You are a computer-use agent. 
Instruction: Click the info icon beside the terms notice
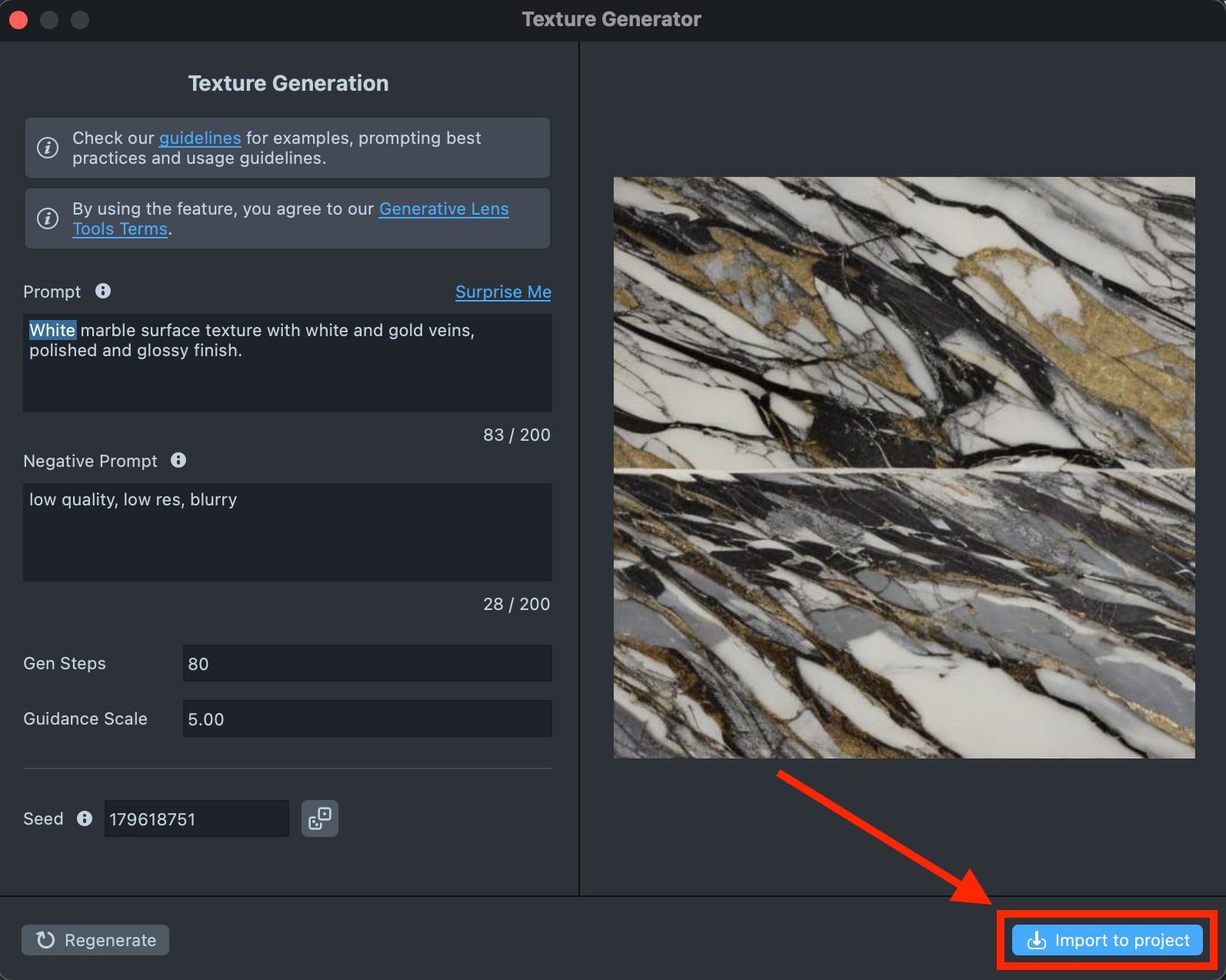[48, 218]
